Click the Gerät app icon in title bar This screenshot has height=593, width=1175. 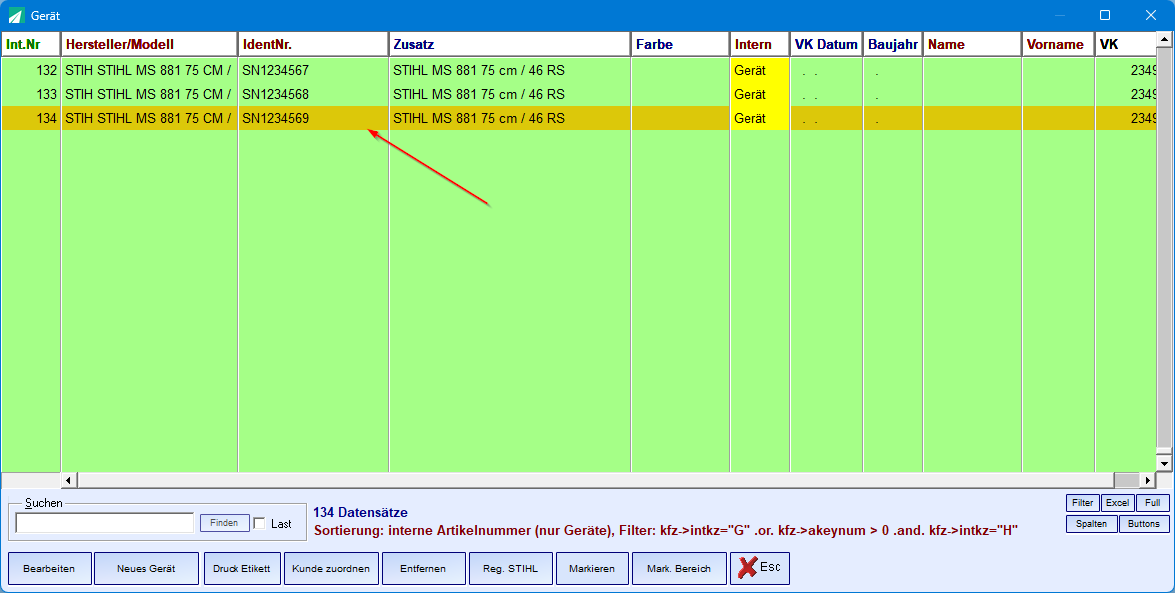(x=16, y=15)
